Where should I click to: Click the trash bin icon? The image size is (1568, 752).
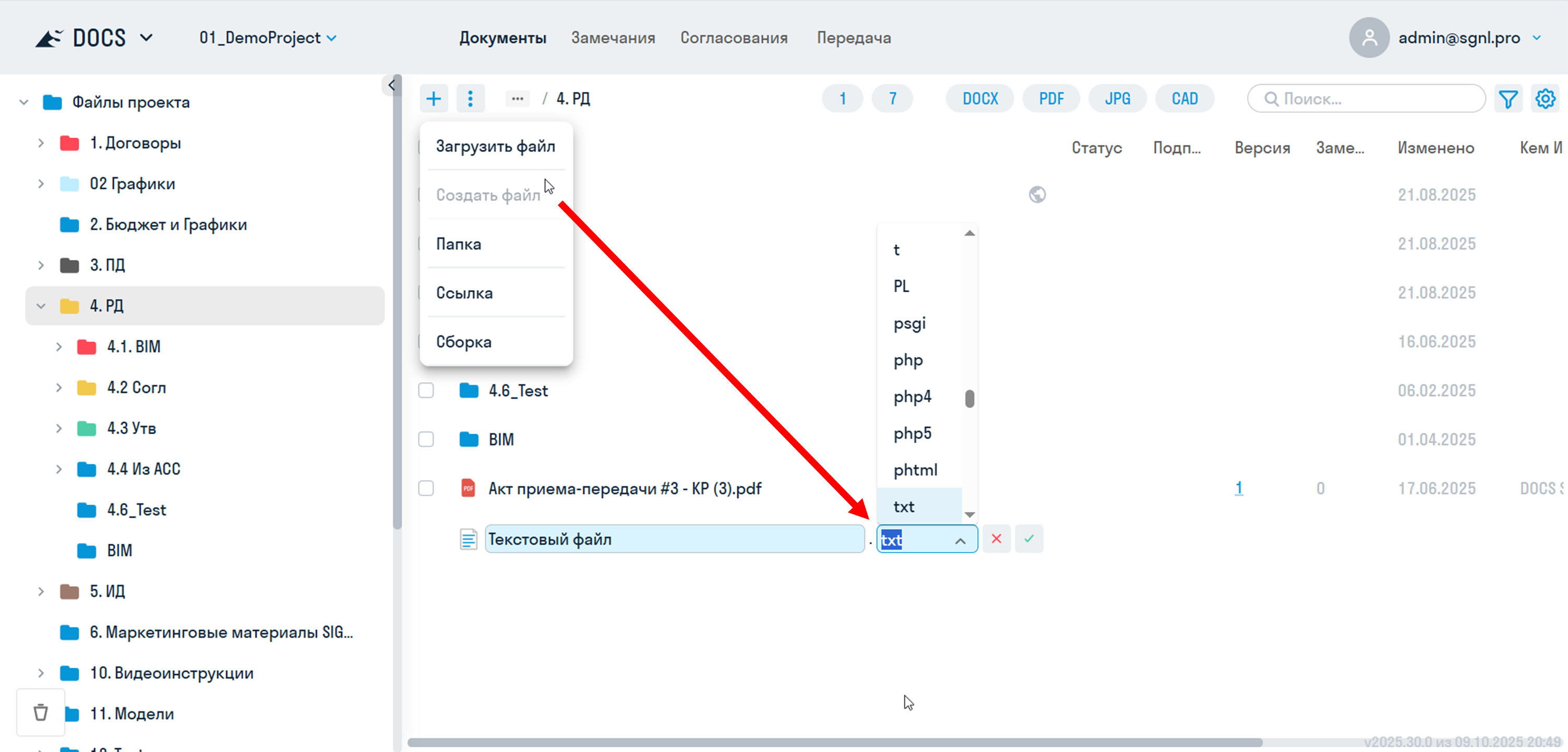(x=41, y=712)
